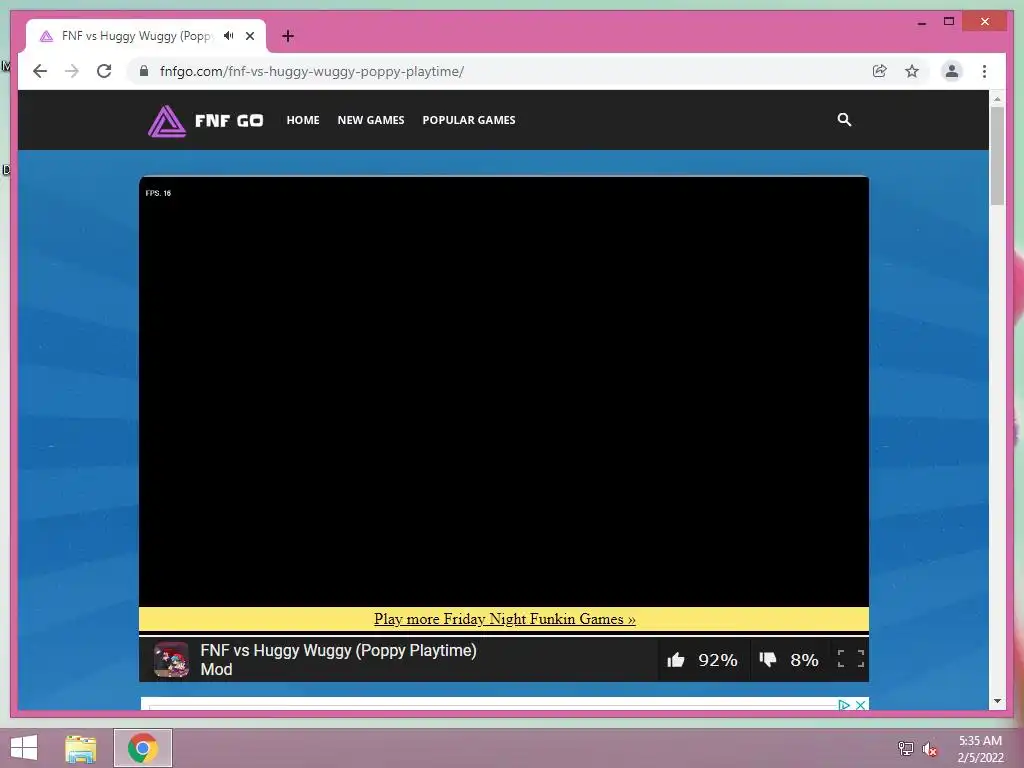Open the POPULAR GAMES menu item
Image resolution: width=1024 pixels, height=768 pixels.
coord(469,120)
